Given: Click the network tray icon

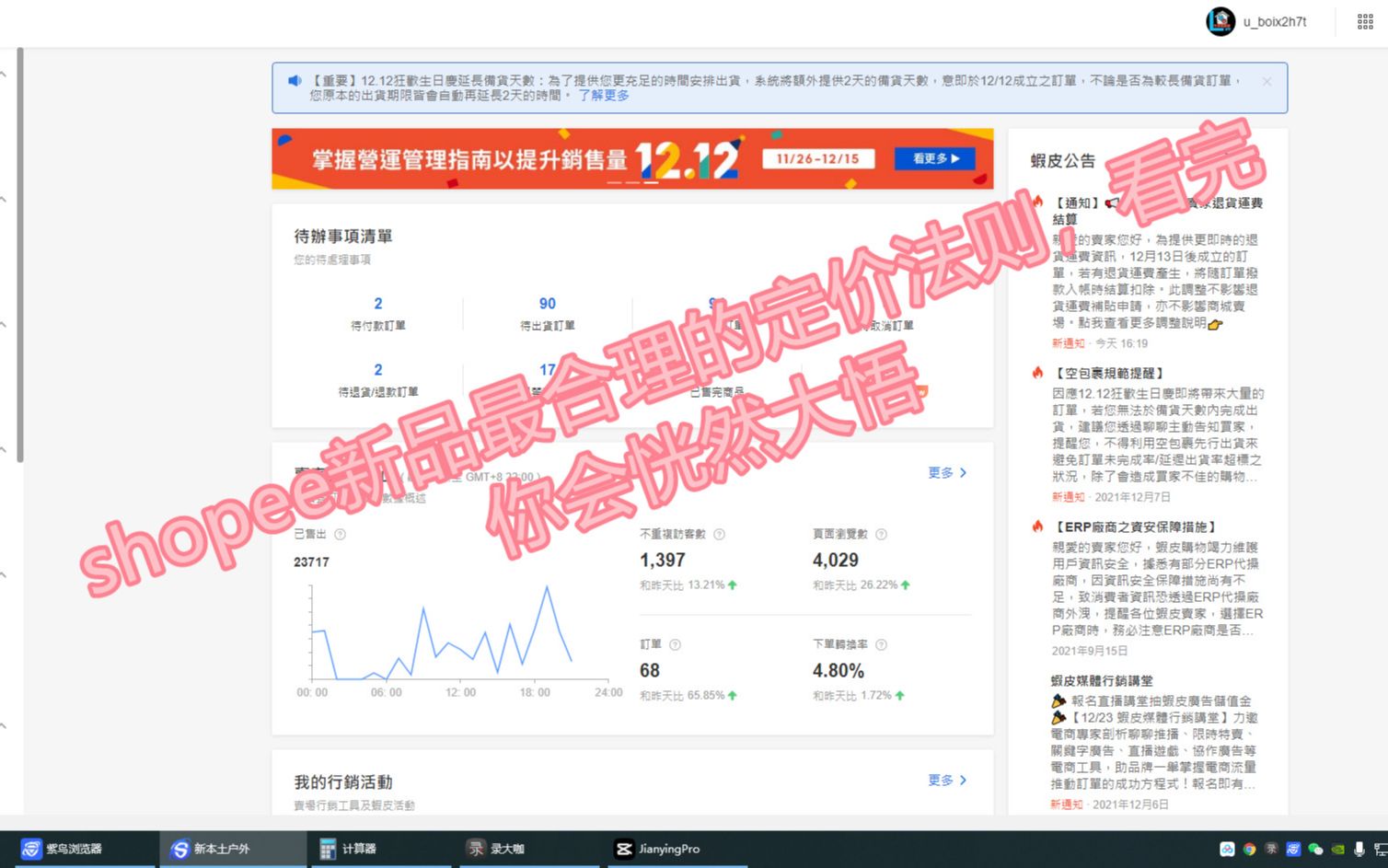Looking at the screenshot, I should click(x=1380, y=850).
